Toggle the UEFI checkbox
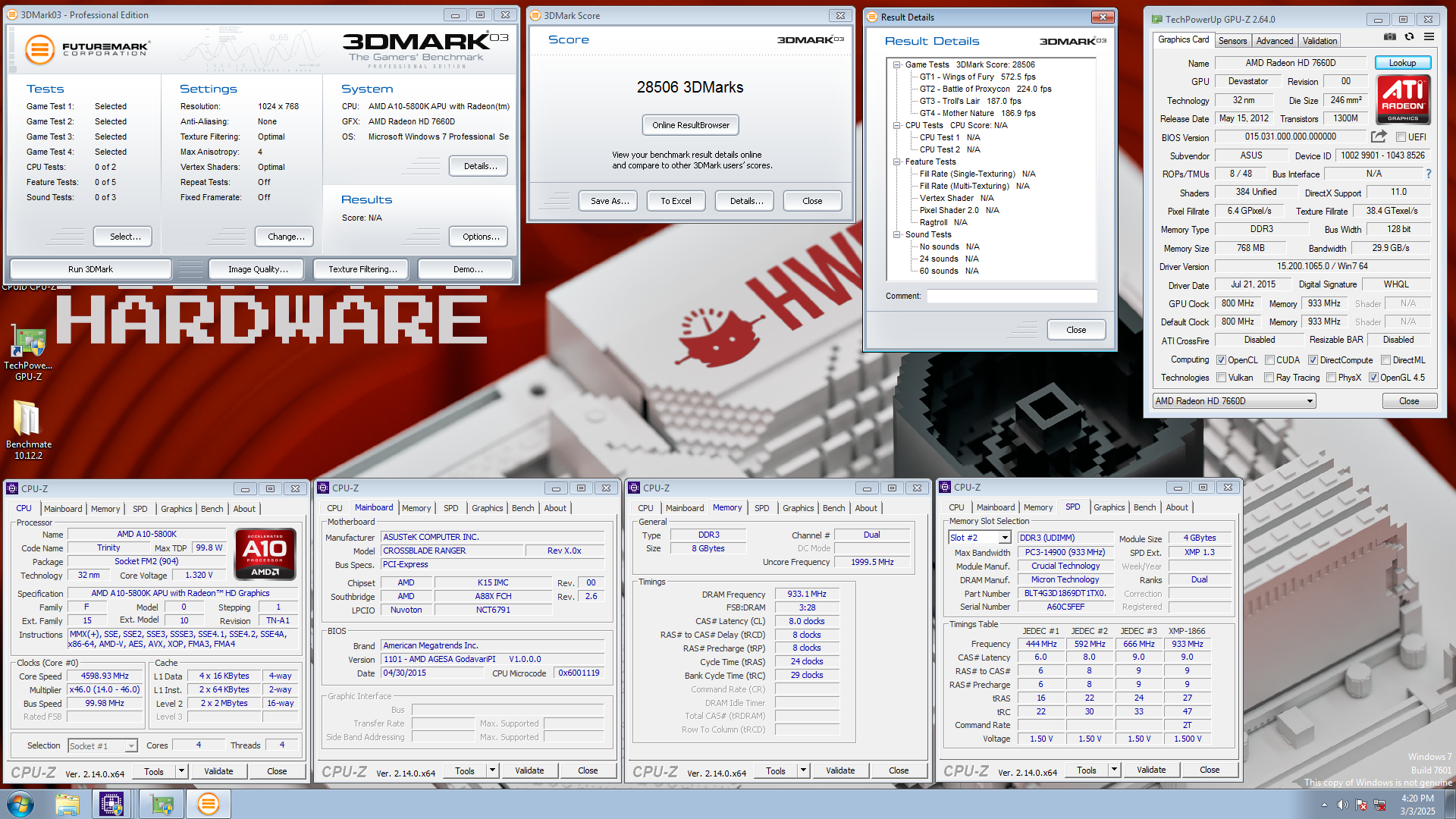 click(x=1401, y=137)
